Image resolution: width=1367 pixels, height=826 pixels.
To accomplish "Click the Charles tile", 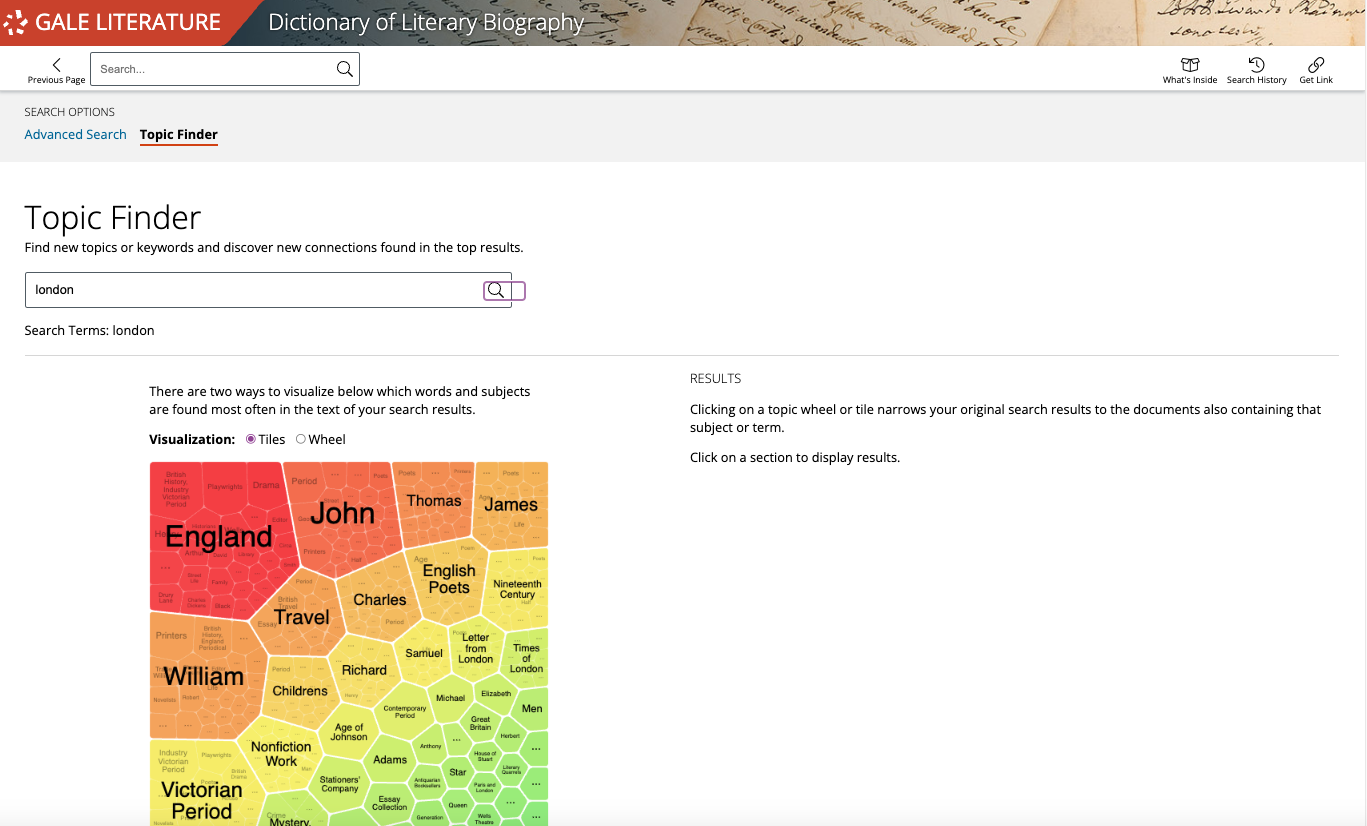I will pyautogui.click(x=380, y=600).
